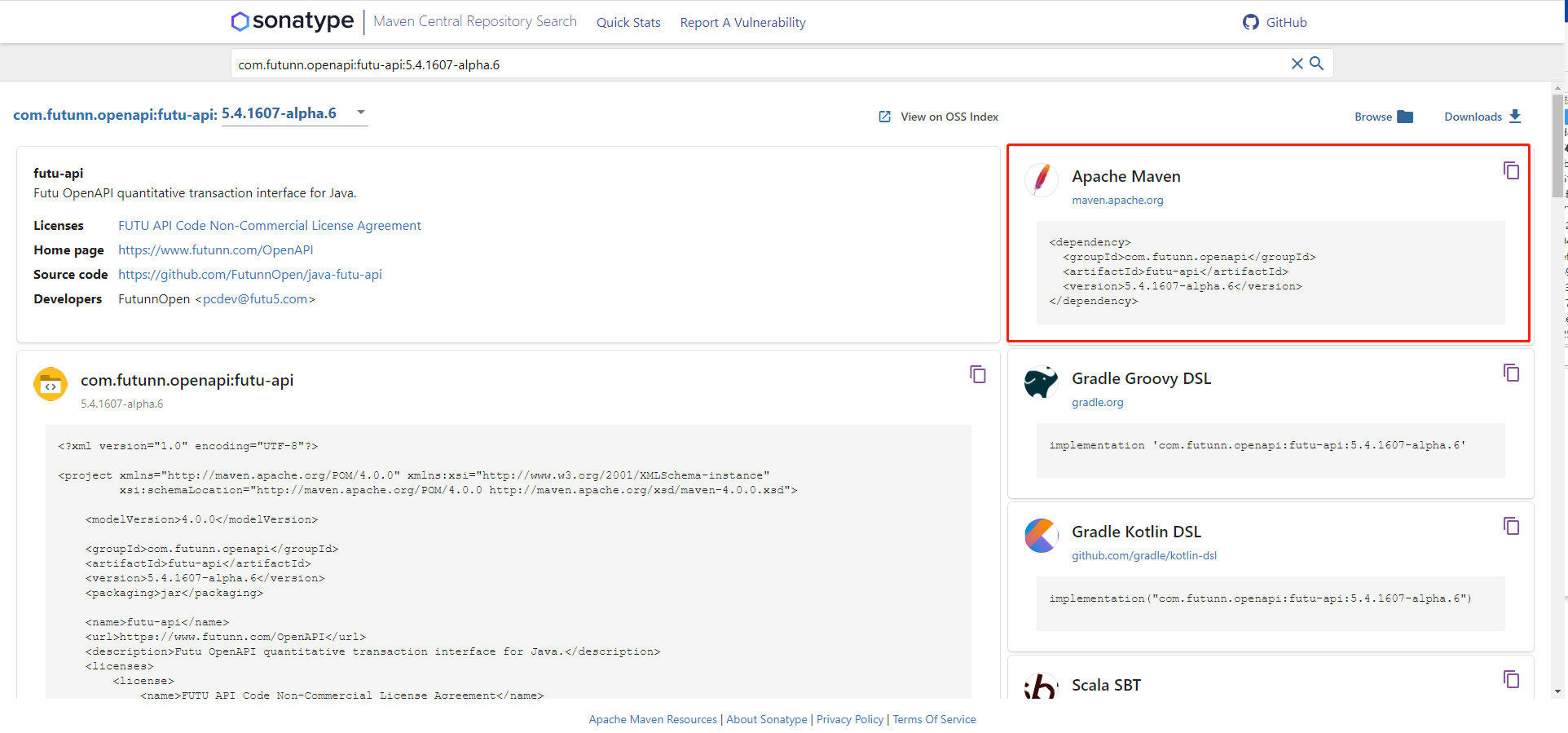
Task: Copy the Gradle Groovy DSL snippet
Action: [x=1511, y=373]
